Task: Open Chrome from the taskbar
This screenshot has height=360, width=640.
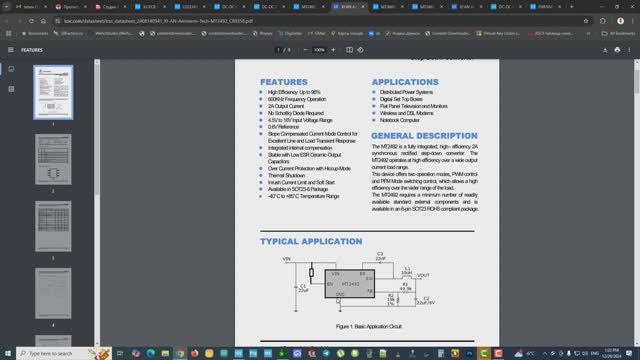Action: (180, 353)
